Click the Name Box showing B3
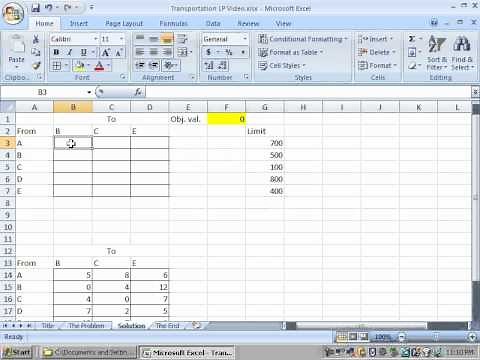 (43, 92)
